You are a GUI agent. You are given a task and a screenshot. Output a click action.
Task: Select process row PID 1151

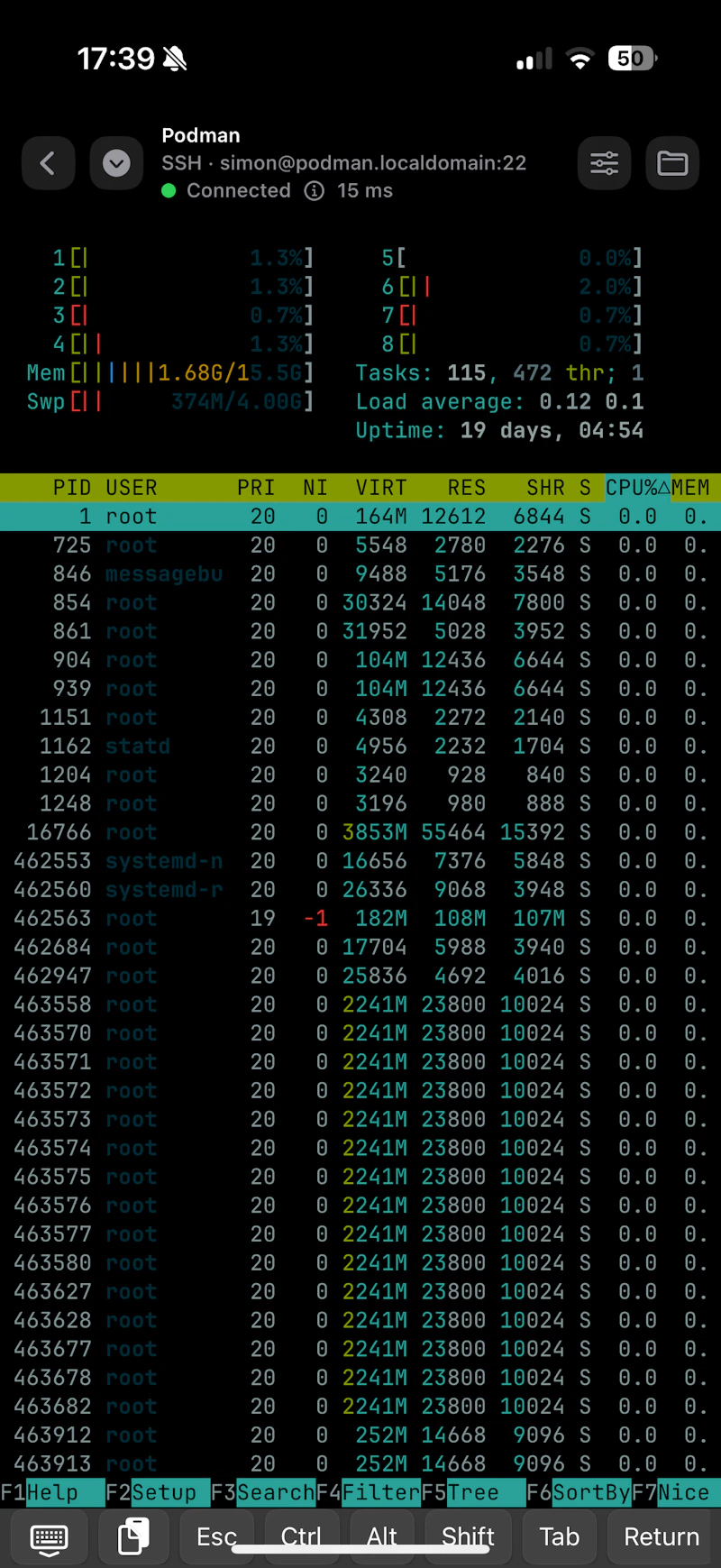[360, 718]
